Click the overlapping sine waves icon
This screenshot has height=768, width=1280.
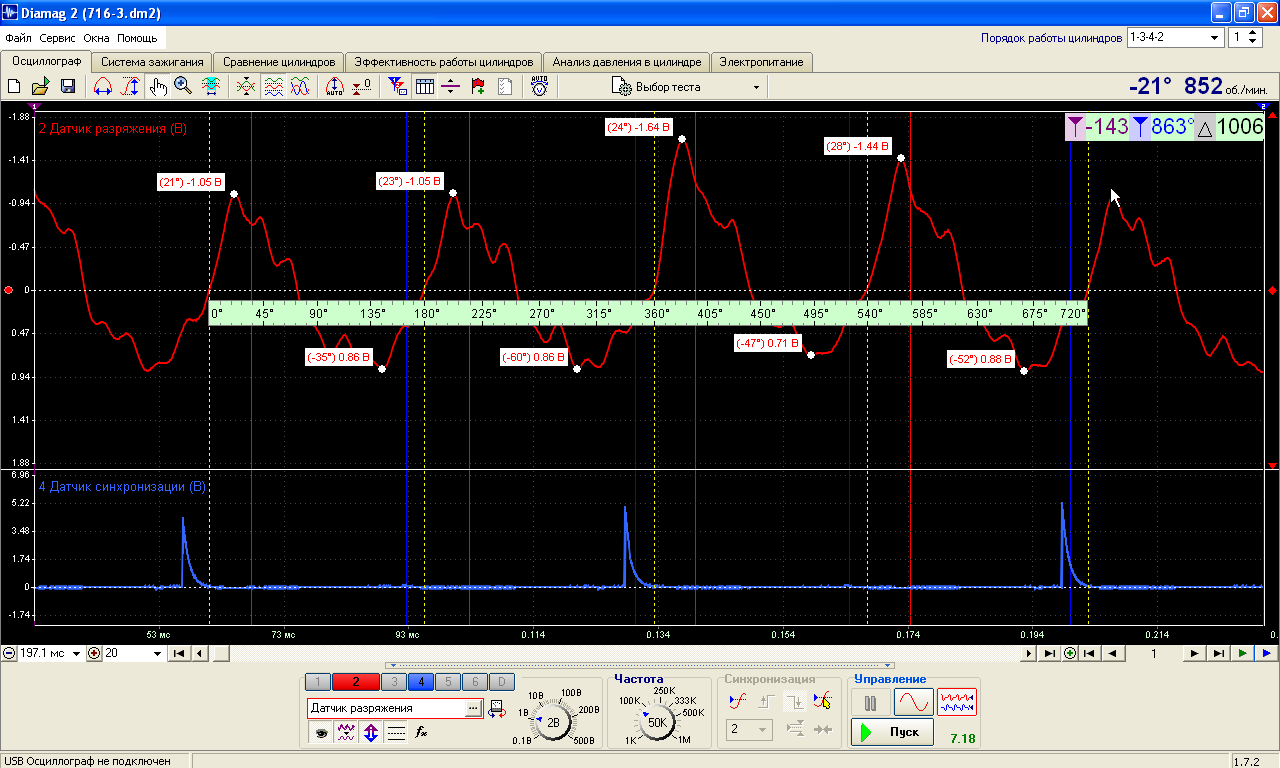(x=300, y=87)
